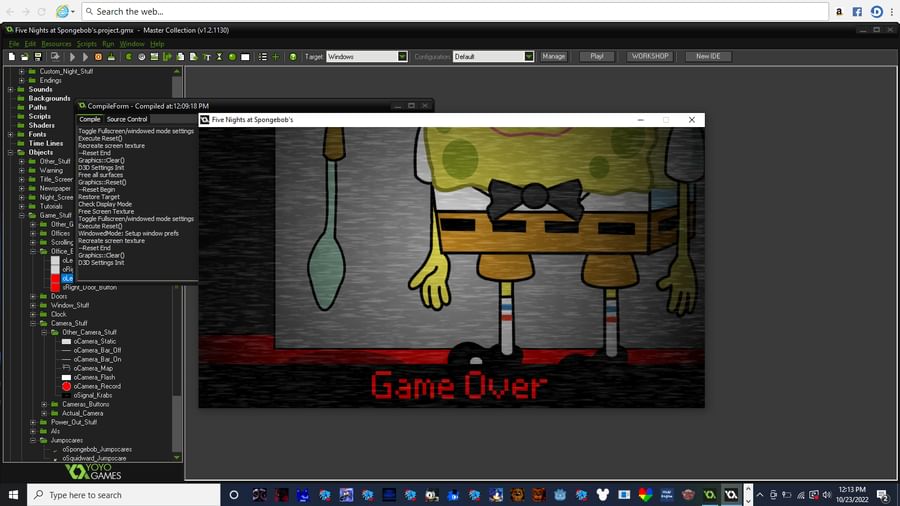Create a sprite with Pac-Man icon
900x506 pixels.
click(129, 57)
